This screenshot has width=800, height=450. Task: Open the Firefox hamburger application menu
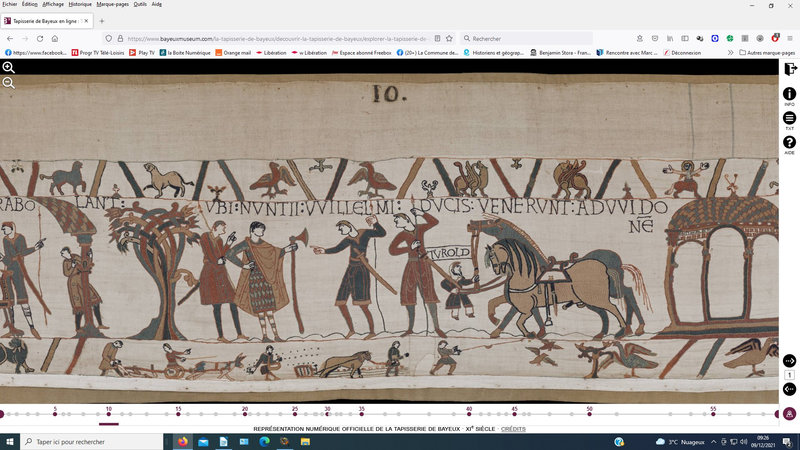point(790,39)
